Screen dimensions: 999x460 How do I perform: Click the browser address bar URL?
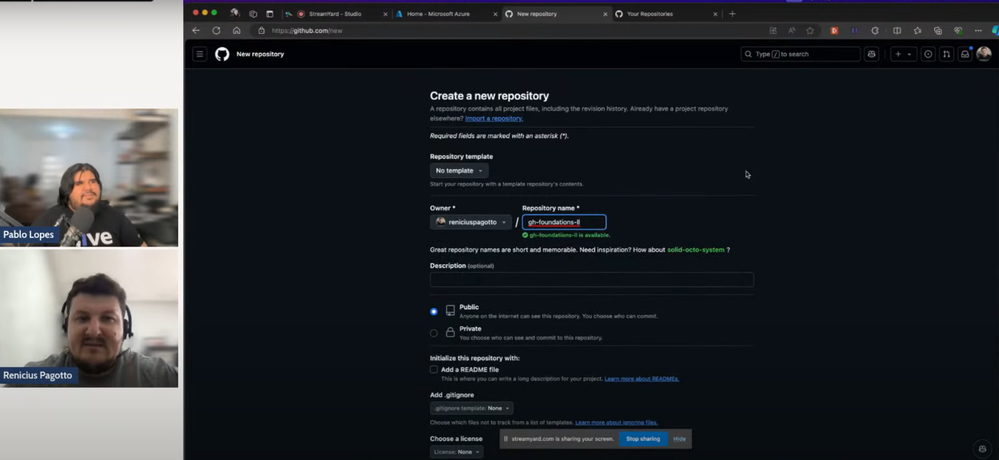(307, 31)
